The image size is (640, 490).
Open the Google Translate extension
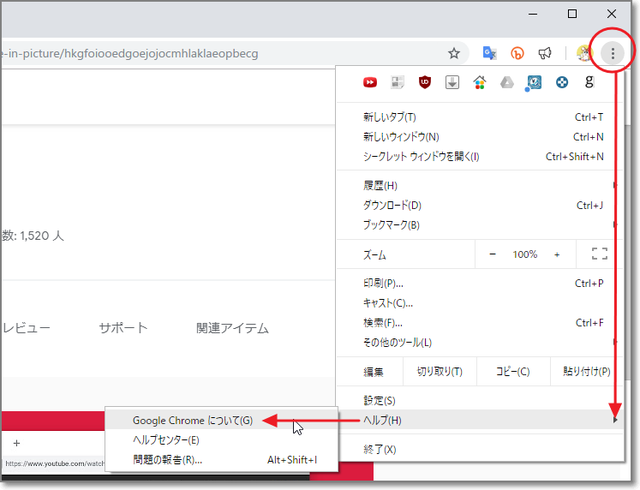tap(490, 53)
